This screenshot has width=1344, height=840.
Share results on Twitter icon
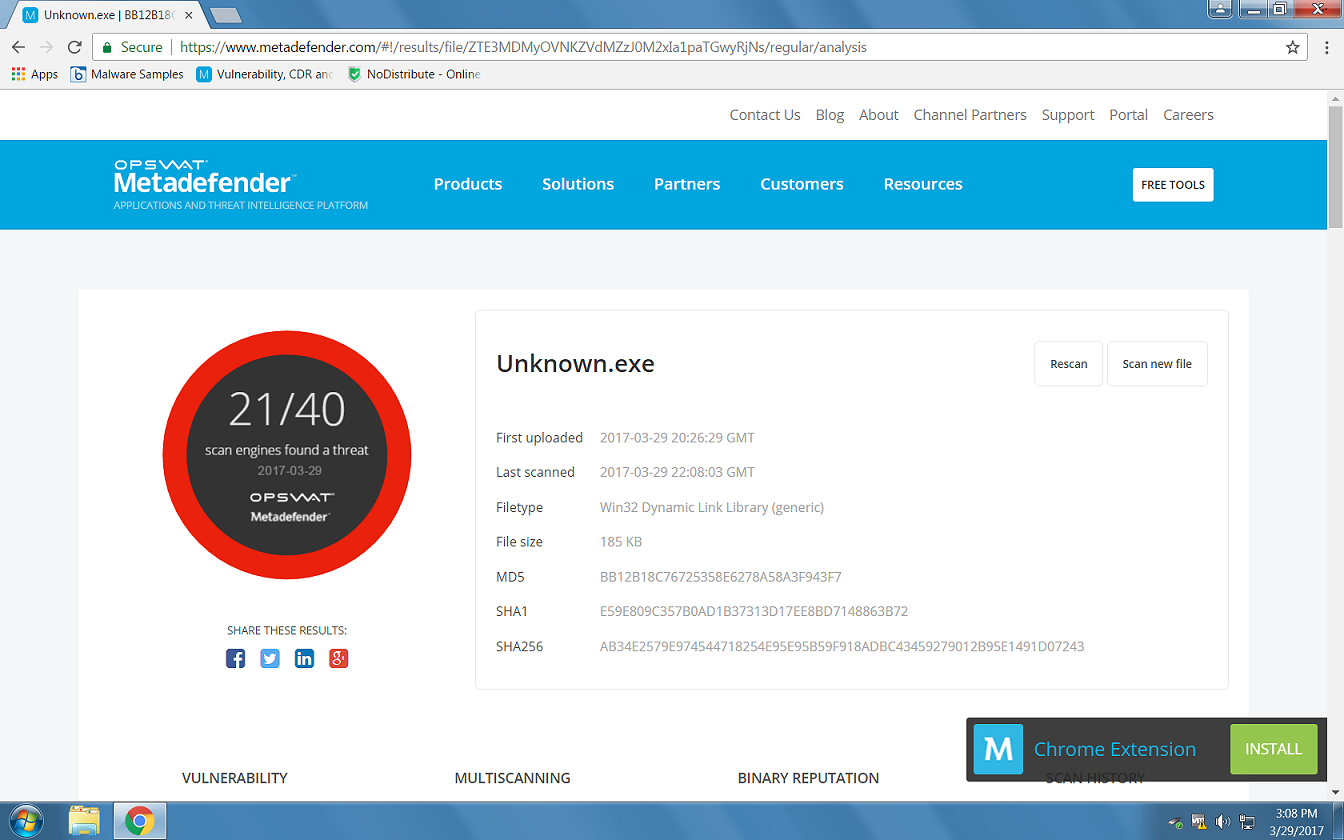point(270,658)
